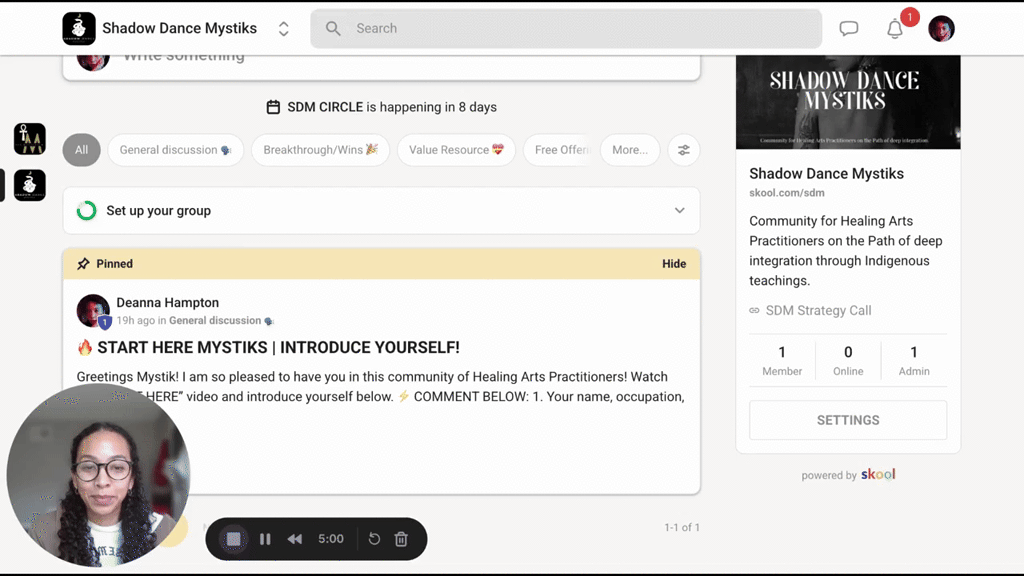
Task: Hide the pinned introduction post
Action: pos(674,263)
